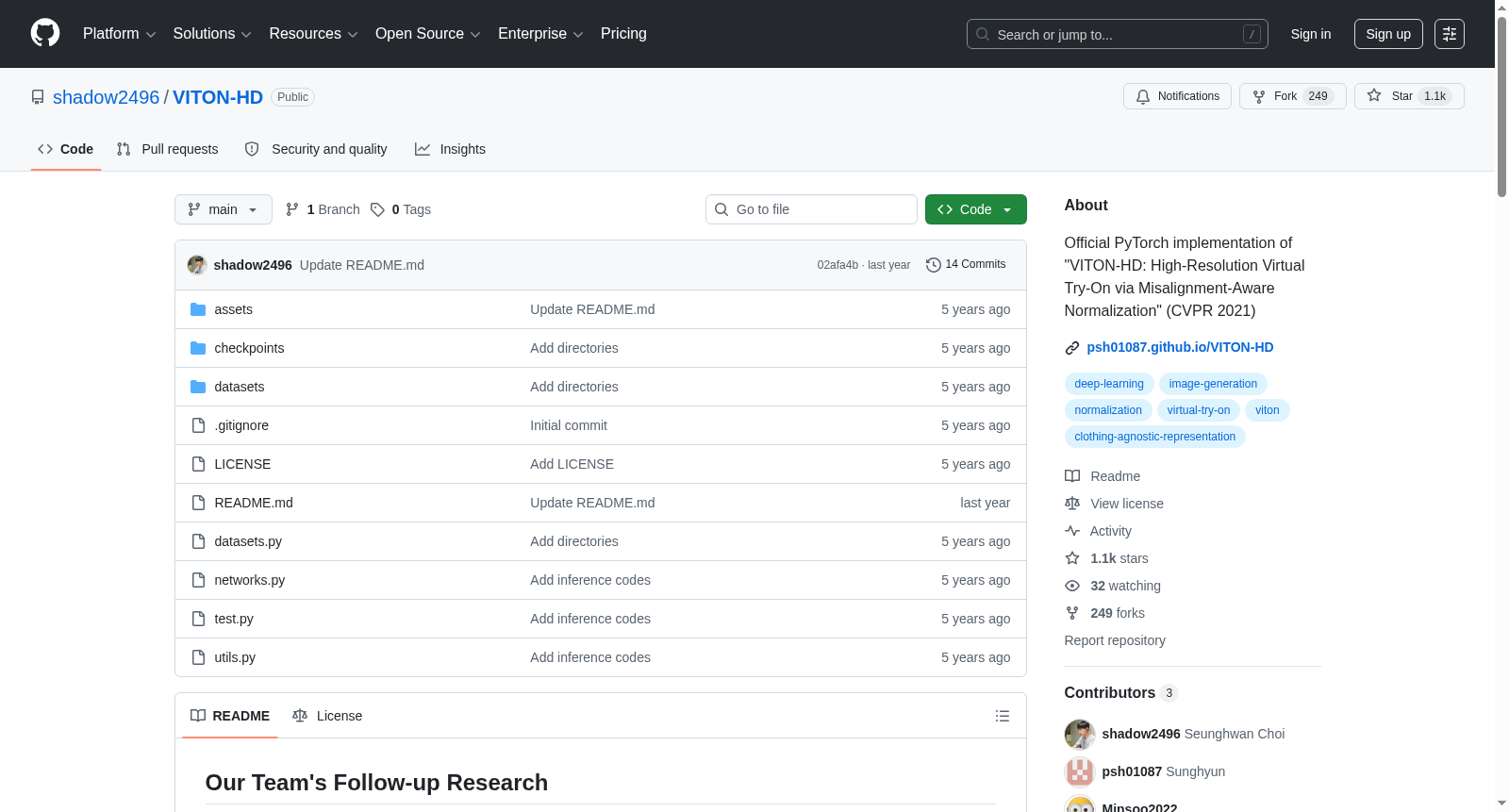Viewport: 1509px width, 812px height.
Task: Open the Pricing page
Action: tap(623, 34)
